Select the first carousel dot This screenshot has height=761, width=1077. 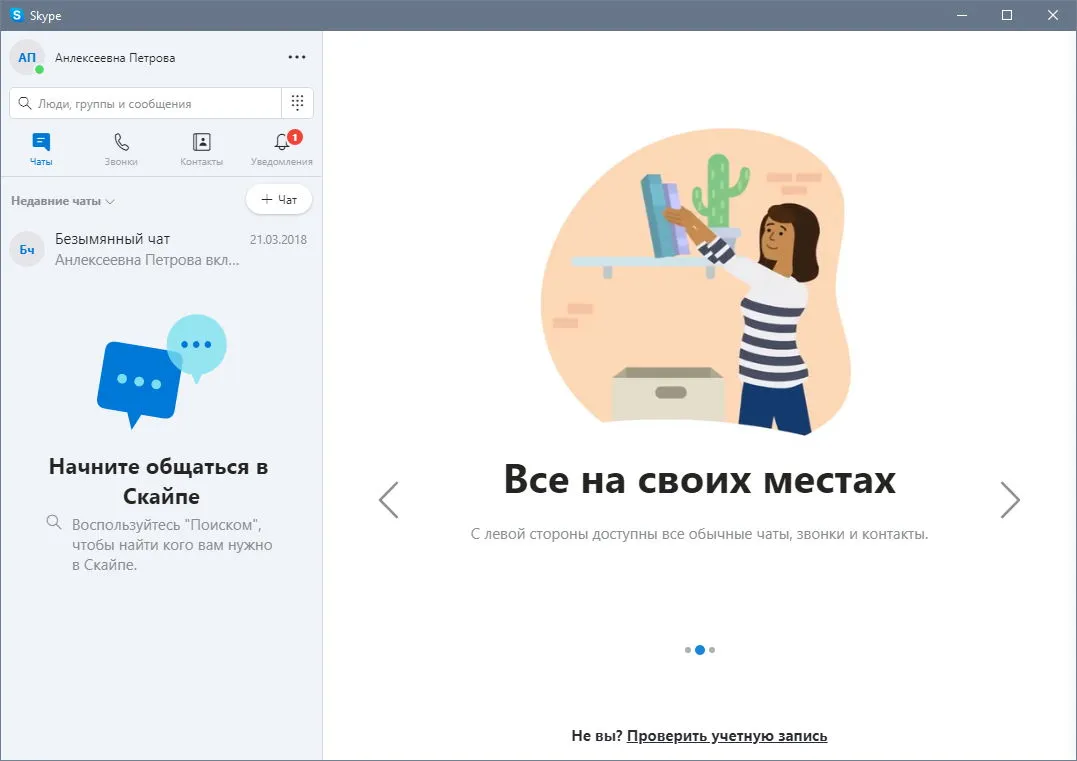click(688, 650)
